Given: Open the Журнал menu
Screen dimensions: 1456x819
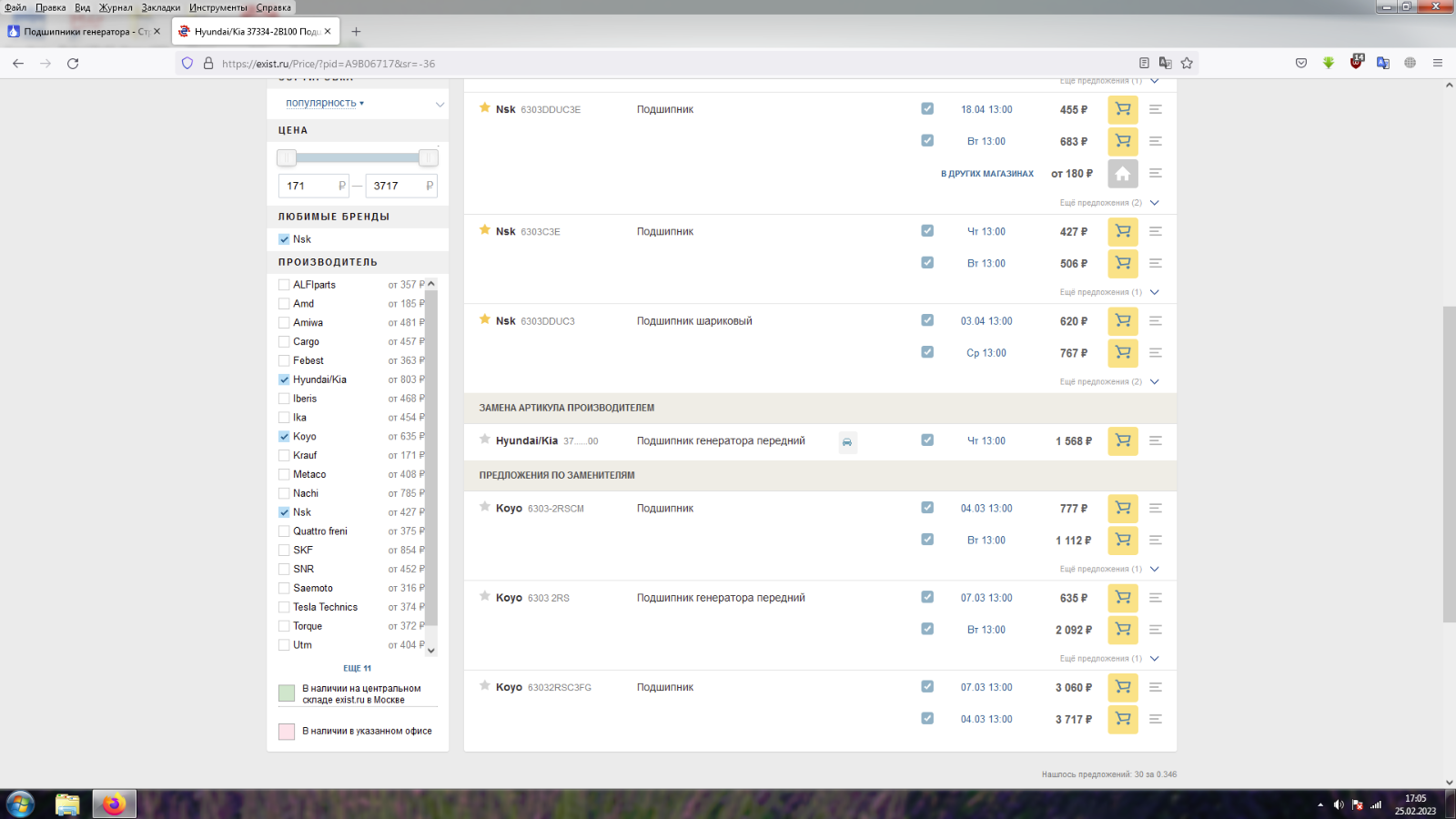Looking at the screenshot, I should coord(116,7).
